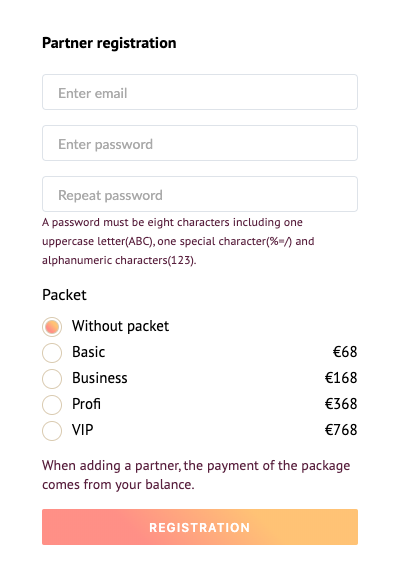Screen dimensions: 401x567
Task: Select the Repeat password text box
Action: pyautogui.click(x=200, y=194)
